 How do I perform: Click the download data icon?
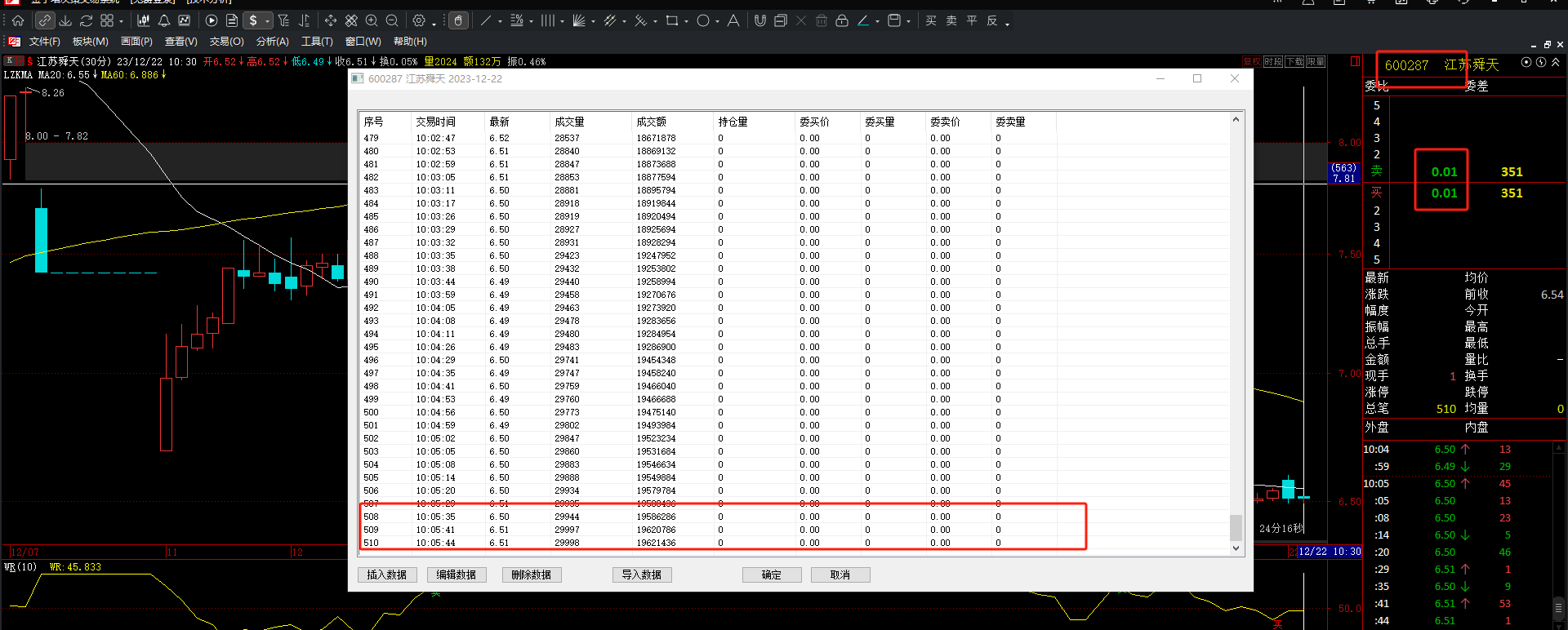66,20
